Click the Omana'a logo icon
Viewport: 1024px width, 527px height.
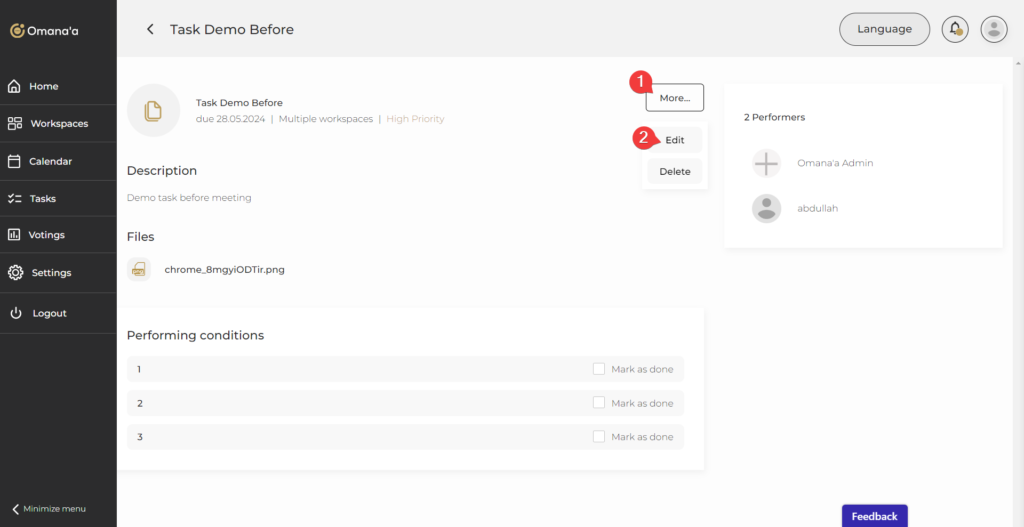17,30
